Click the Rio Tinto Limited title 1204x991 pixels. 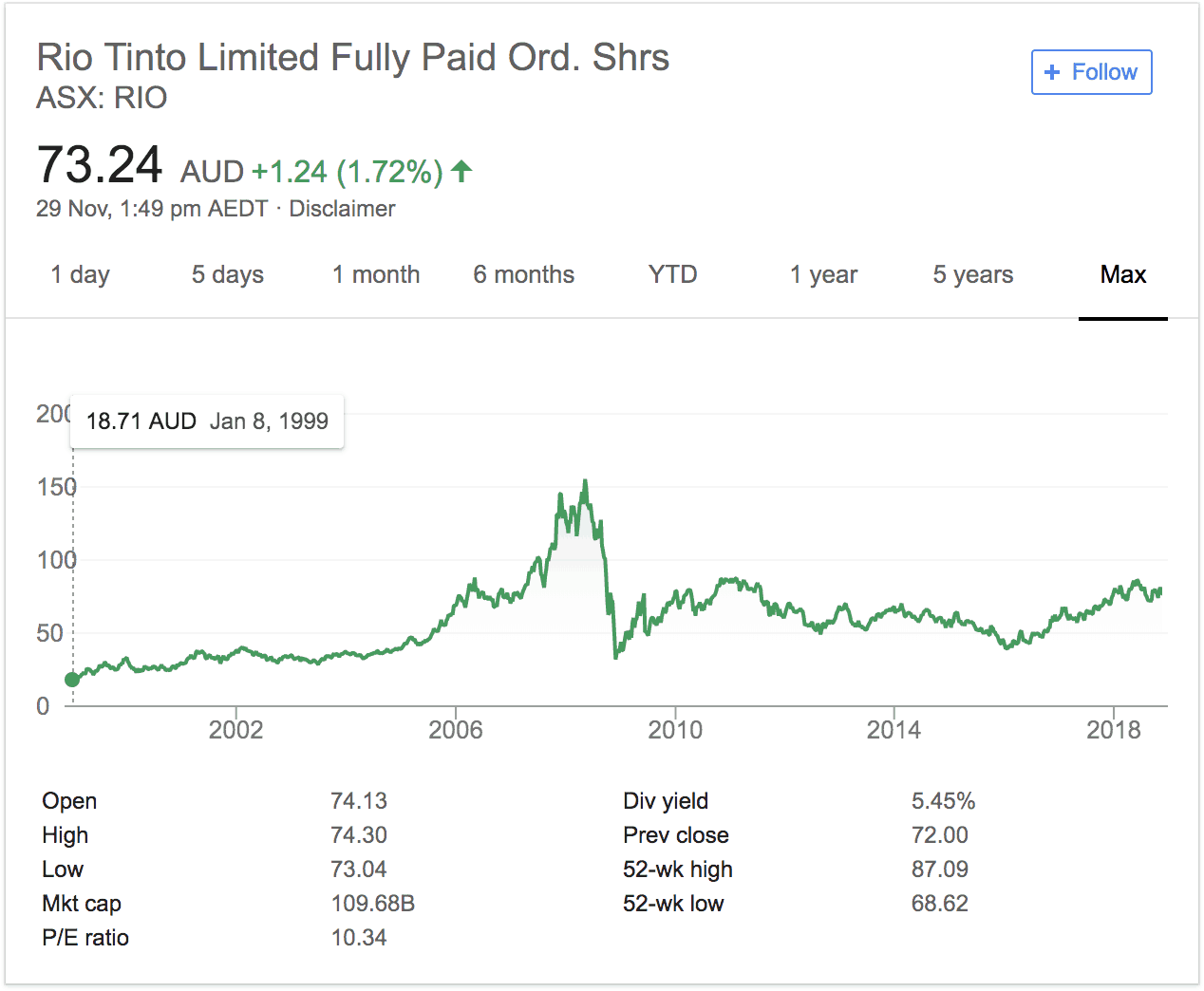[352, 57]
